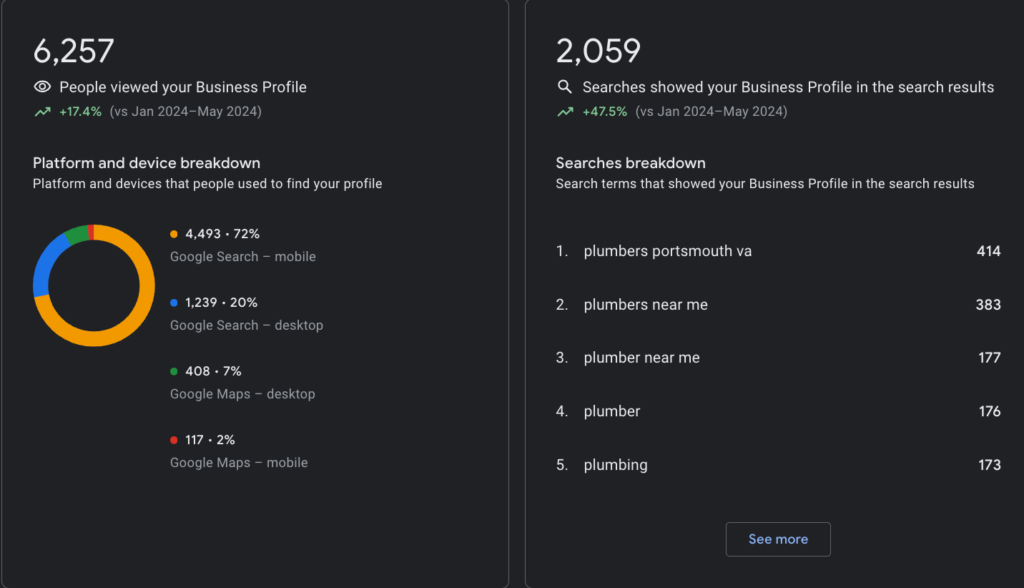Viewport: 1024px width, 588px height.
Task: Click the green trend arrow beside +47.5%
Action: (x=566, y=112)
